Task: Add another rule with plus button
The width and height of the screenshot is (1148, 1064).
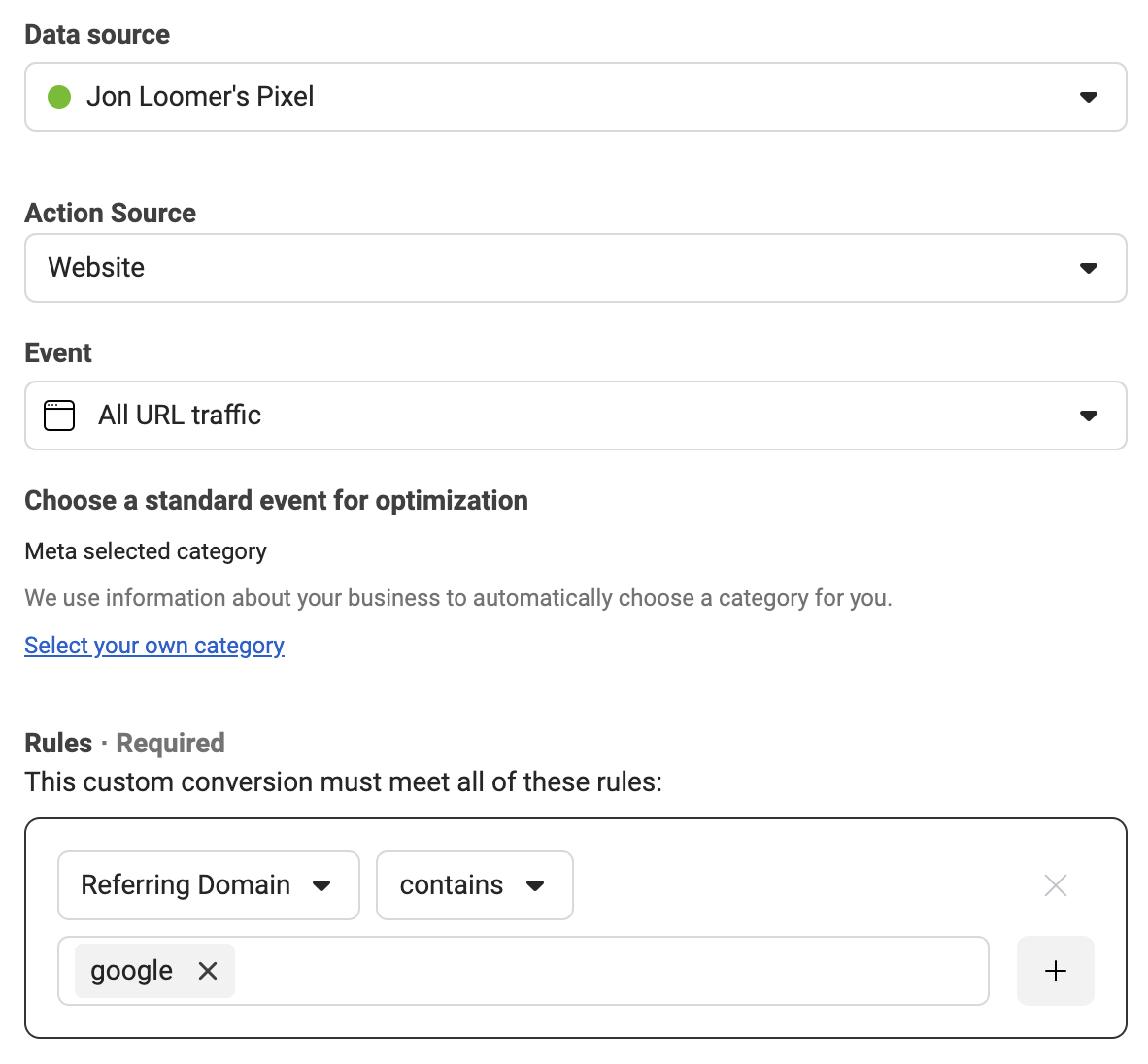Action: coord(1055,971)
